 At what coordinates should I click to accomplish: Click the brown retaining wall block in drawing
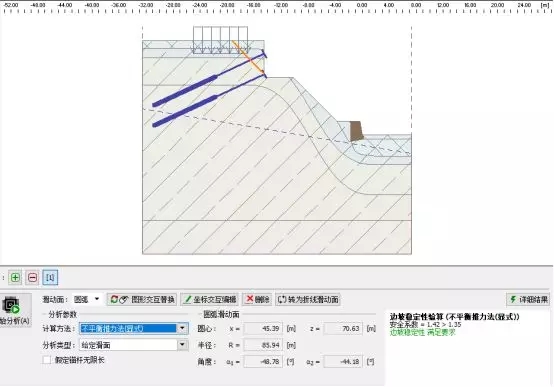[356, 131]
